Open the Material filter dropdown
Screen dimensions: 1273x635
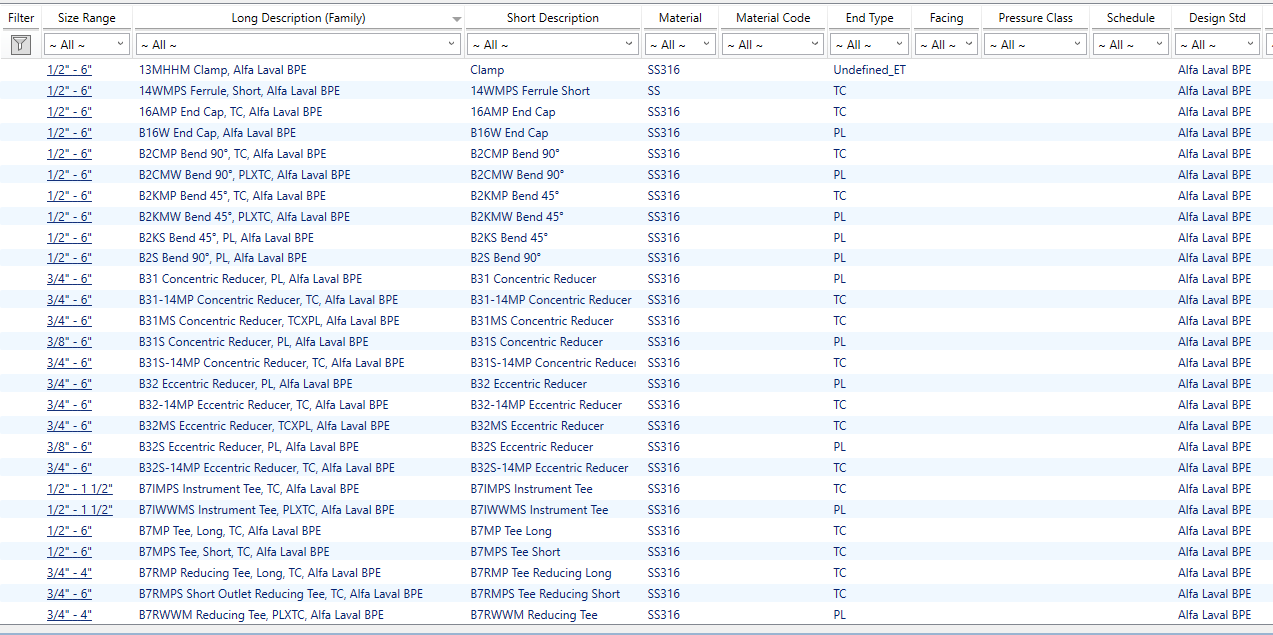pos(680,44)
